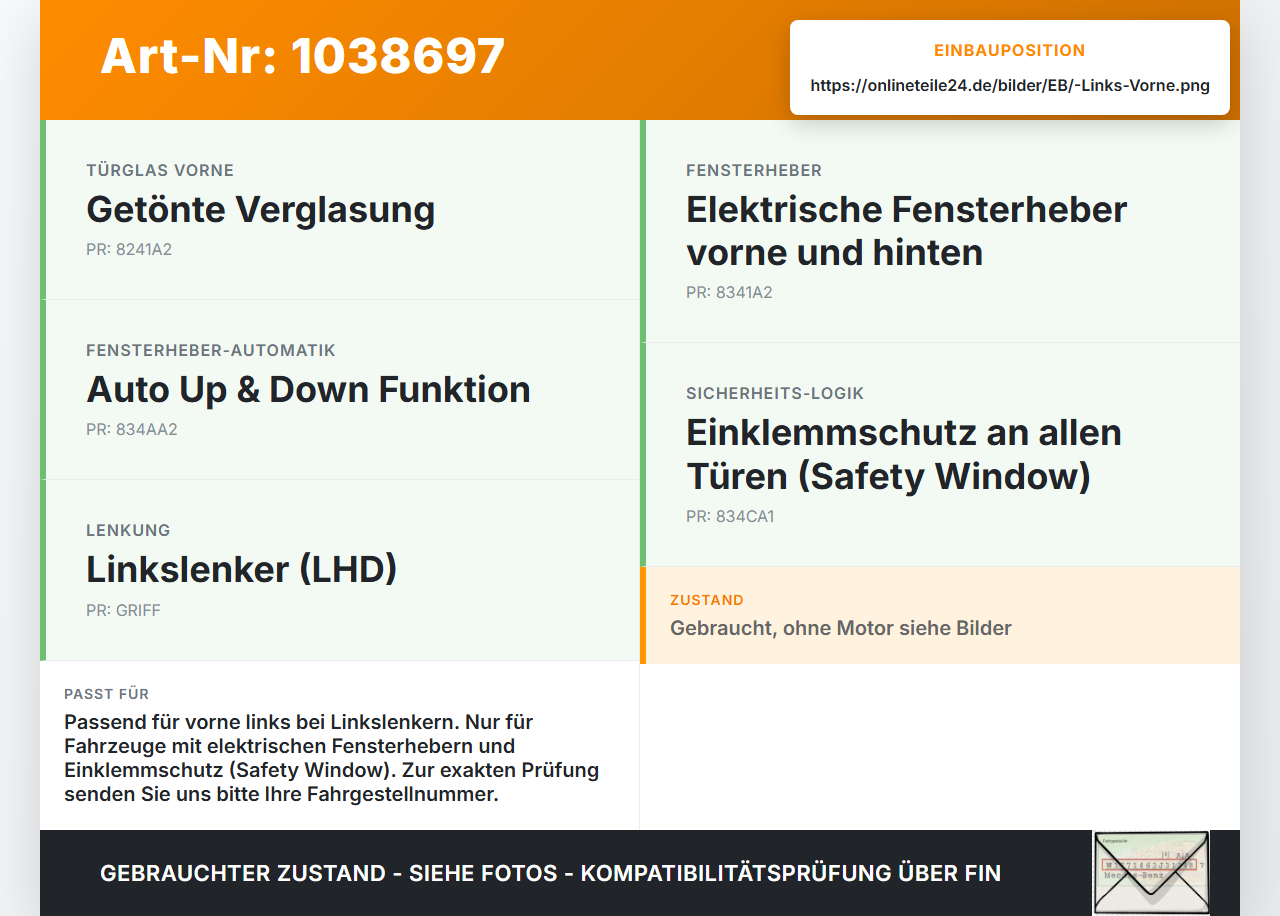Click the PASST FÜR label
Image resolution: width=1280 pixels, height=916 pixels.
(107, 694)
